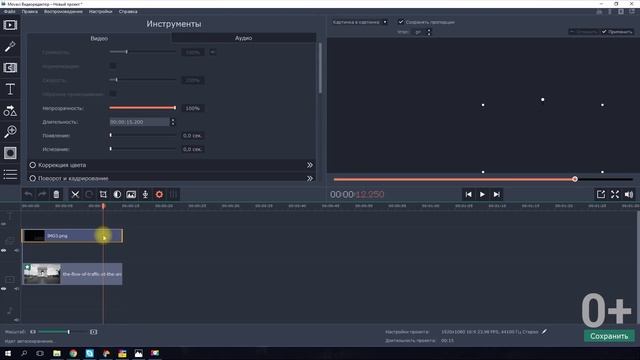Open the Pan and zoom magnifier tool

click(x=10, y=131)
